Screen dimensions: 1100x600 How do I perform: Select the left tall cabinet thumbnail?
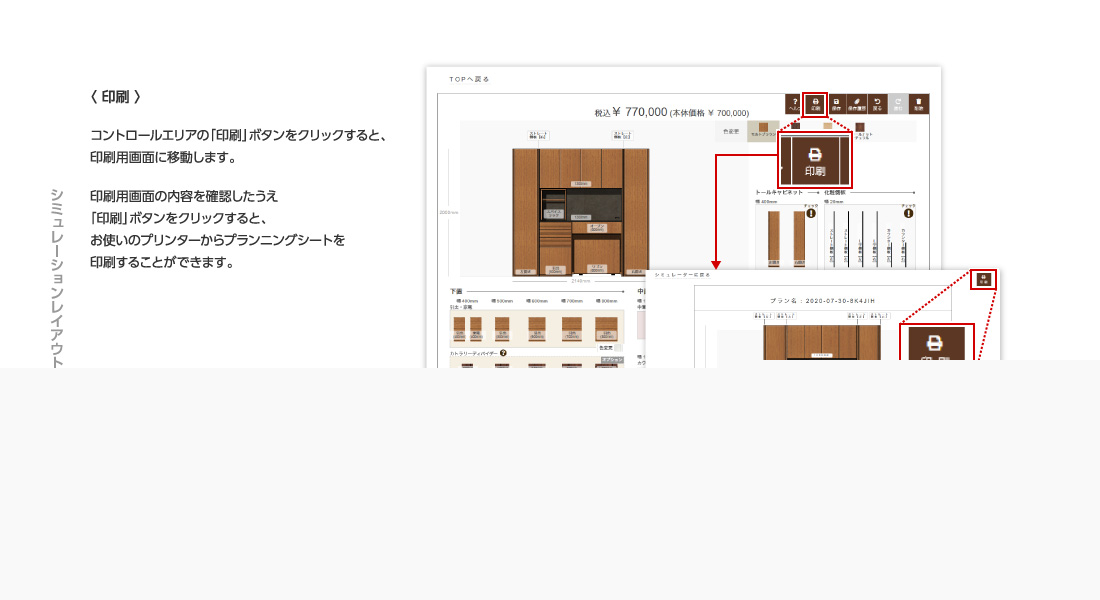tap(773, 238)
